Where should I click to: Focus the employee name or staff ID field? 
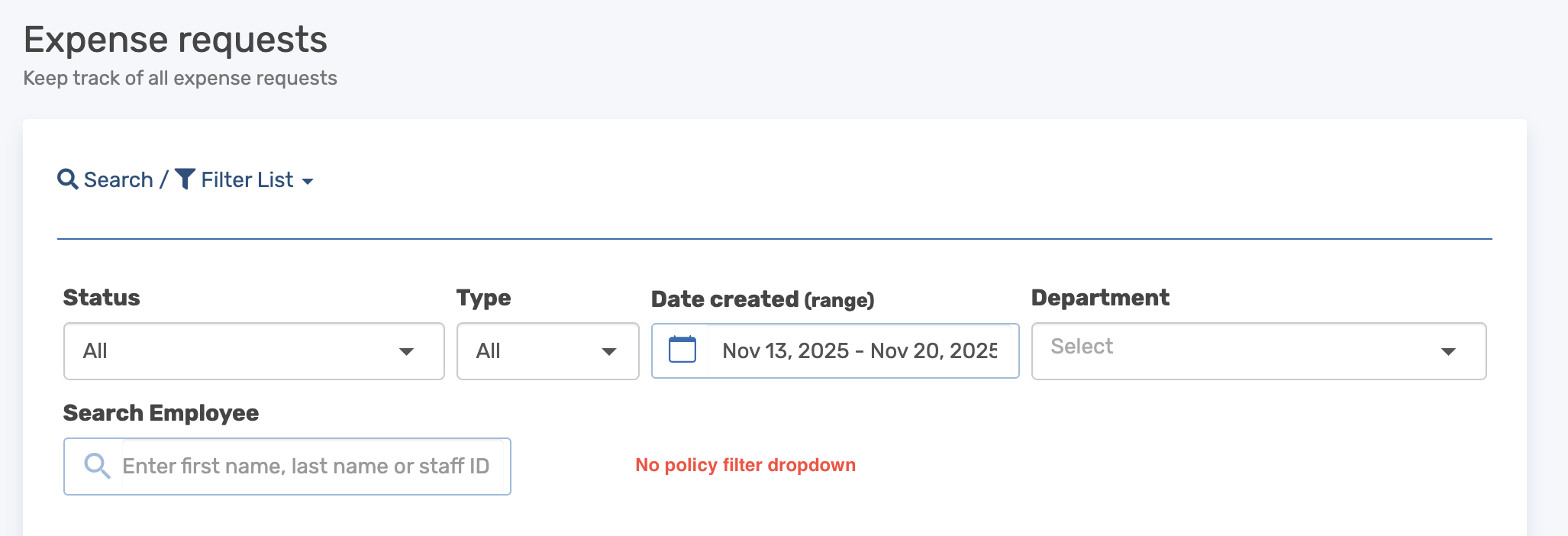tap(307, 467)
